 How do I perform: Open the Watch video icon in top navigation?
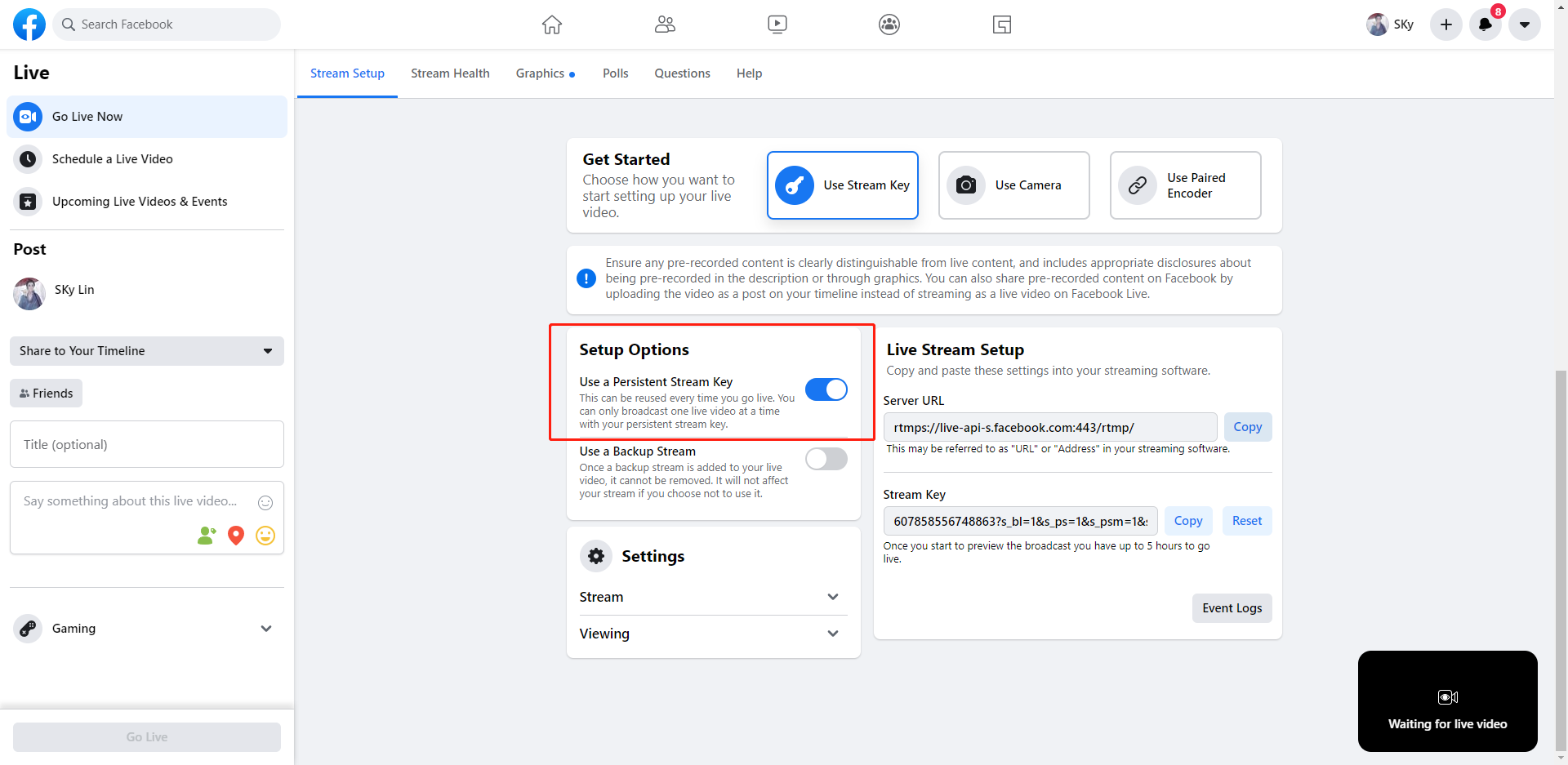[777, 24]
